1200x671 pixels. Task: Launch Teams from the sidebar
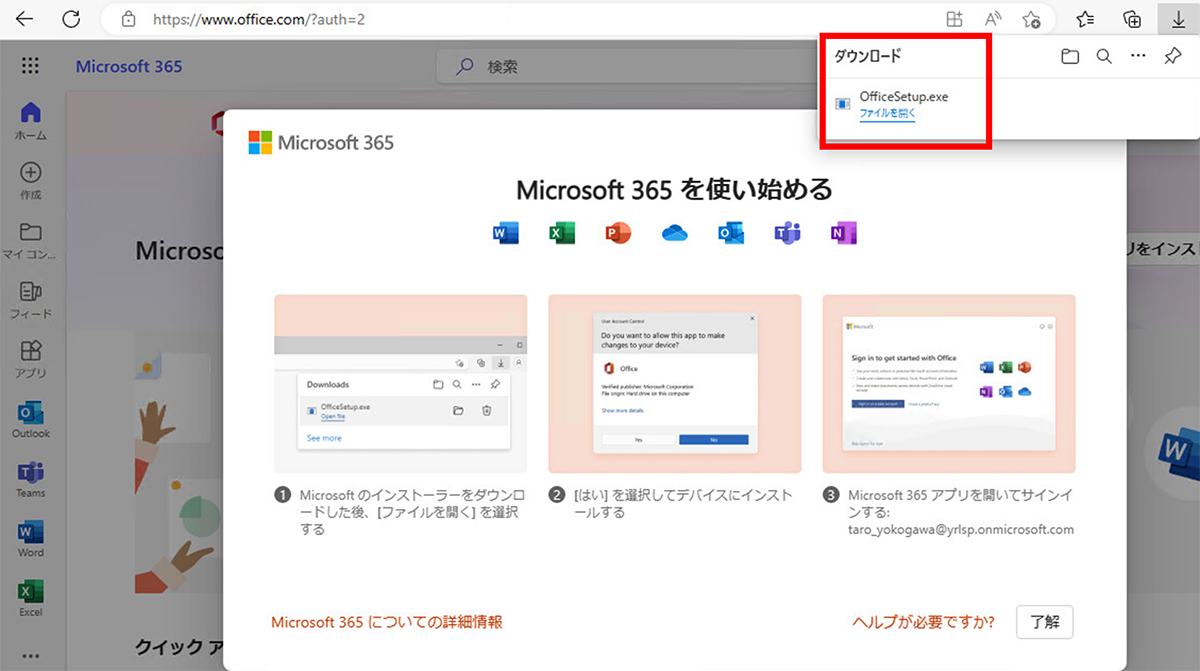pyautogui.click(x=31, y=480)
